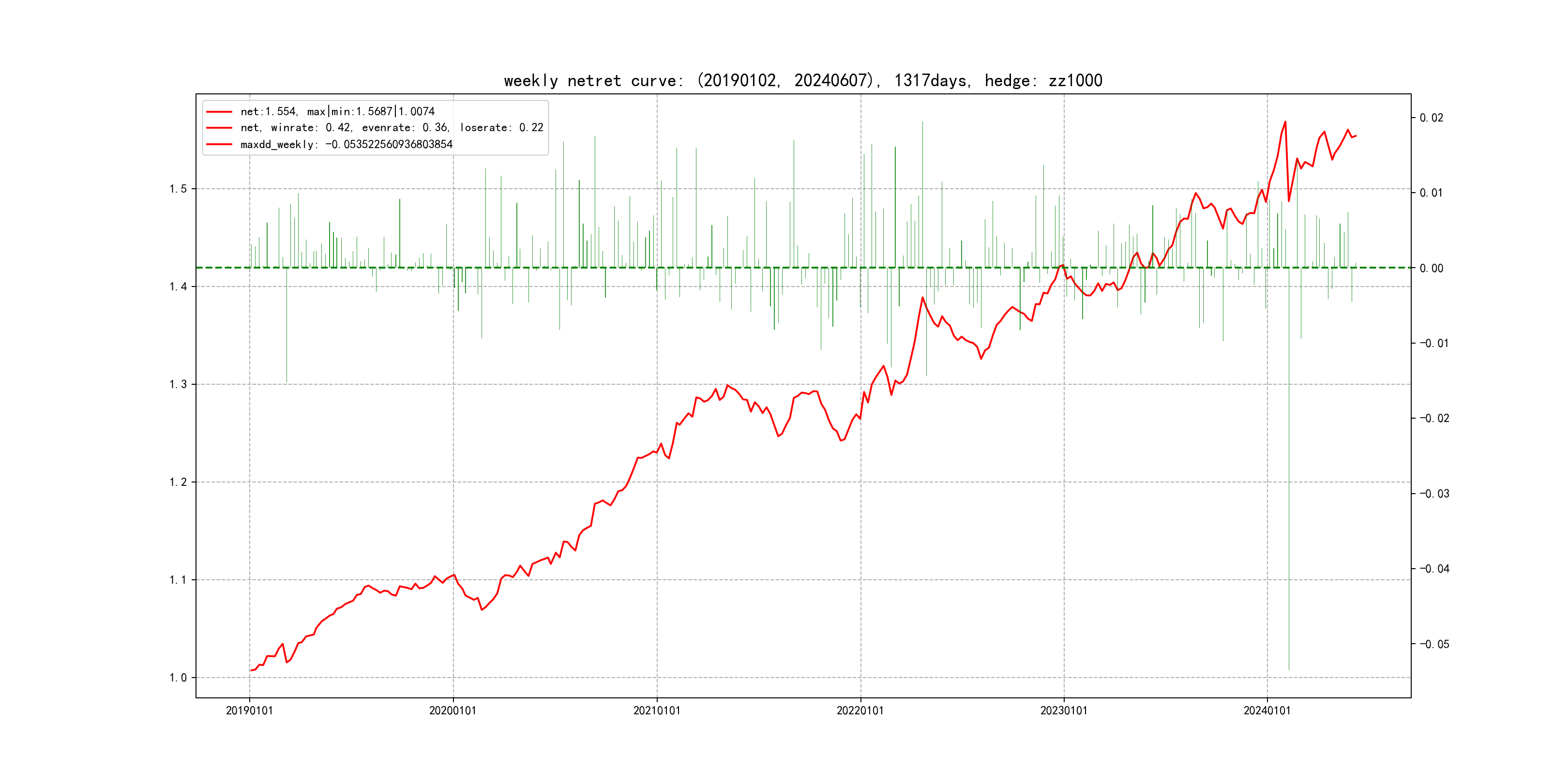Click the 0.00 right y-axis tick label
The width and height of the screenshot is (1568, 784).
pos(1431,269)
